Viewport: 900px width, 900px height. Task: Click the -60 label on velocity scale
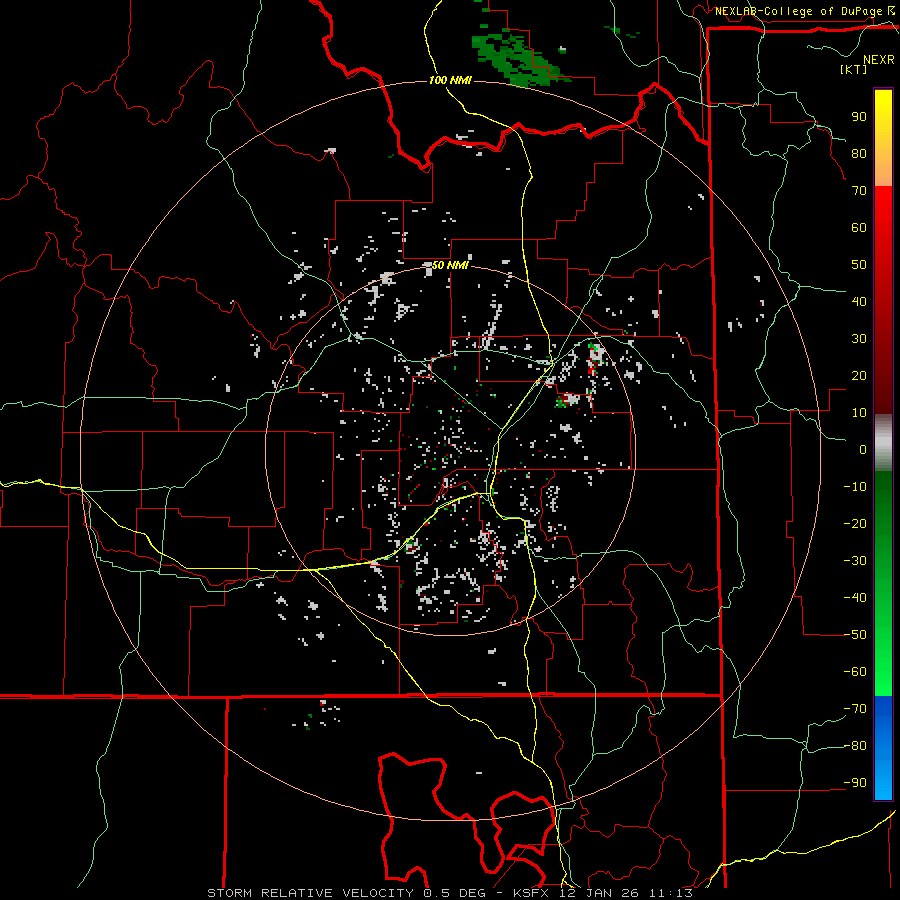855,672
